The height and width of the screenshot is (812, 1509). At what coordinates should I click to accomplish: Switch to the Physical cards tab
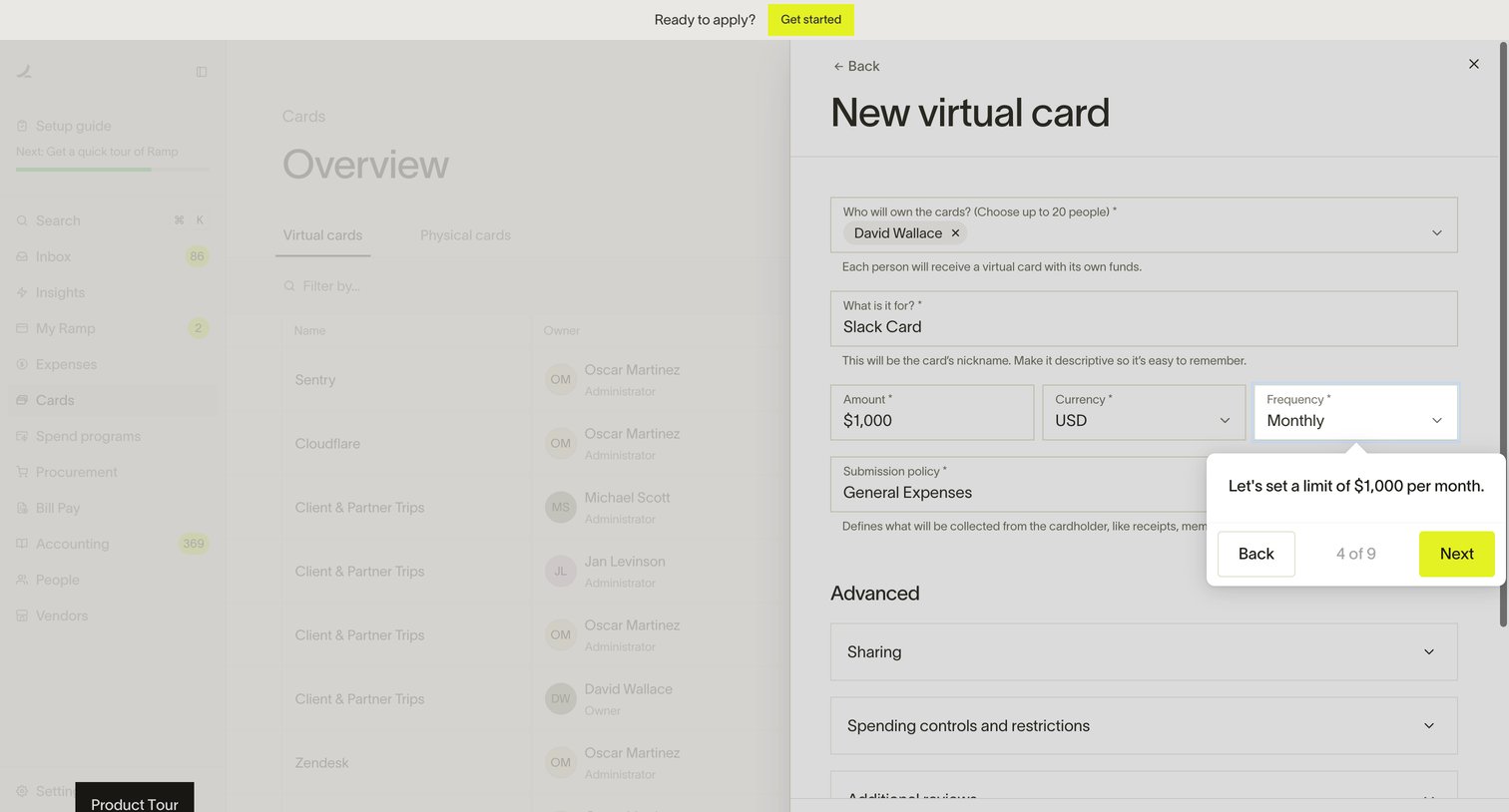tap(465, 235)
